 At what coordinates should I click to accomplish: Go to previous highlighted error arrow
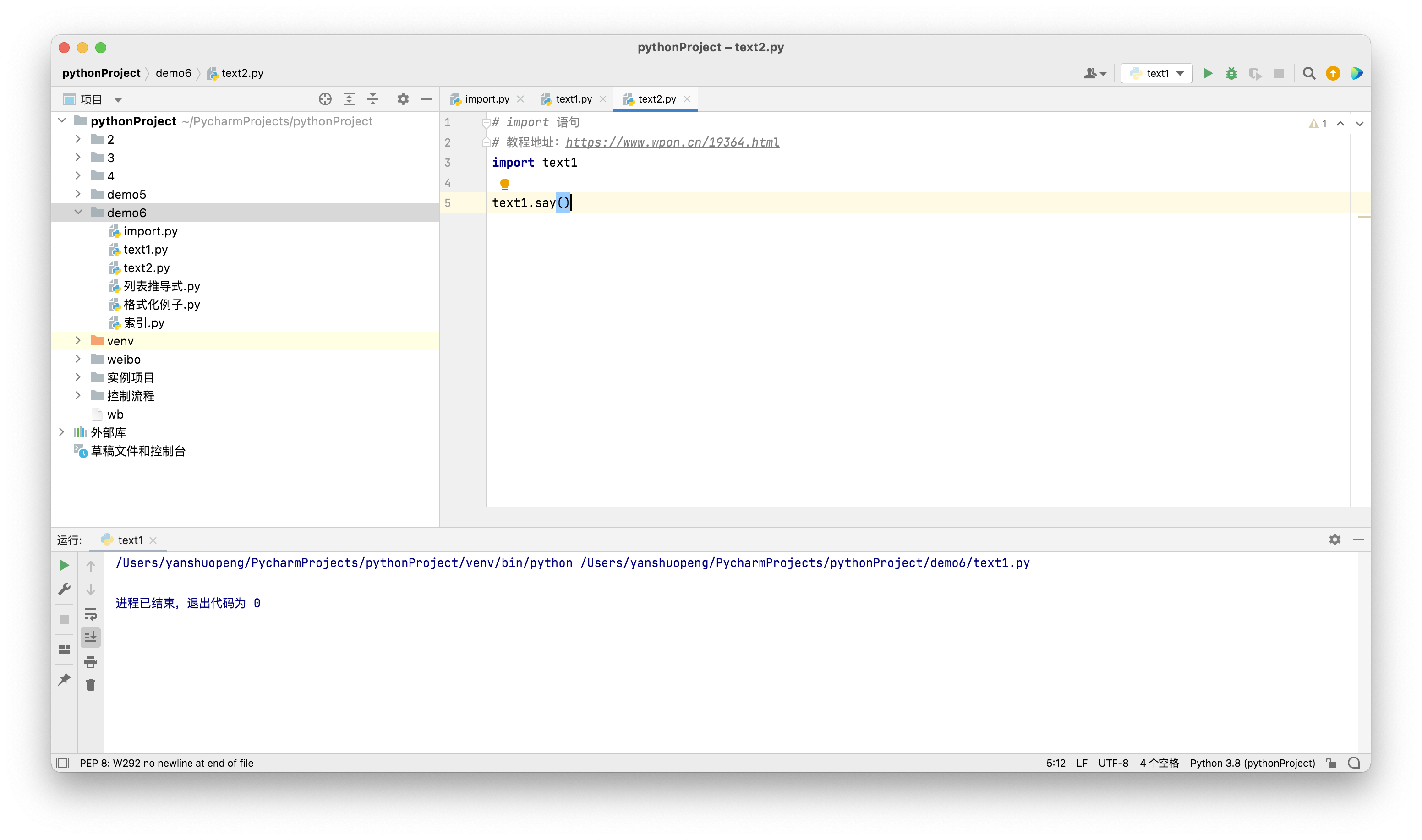1340,123
